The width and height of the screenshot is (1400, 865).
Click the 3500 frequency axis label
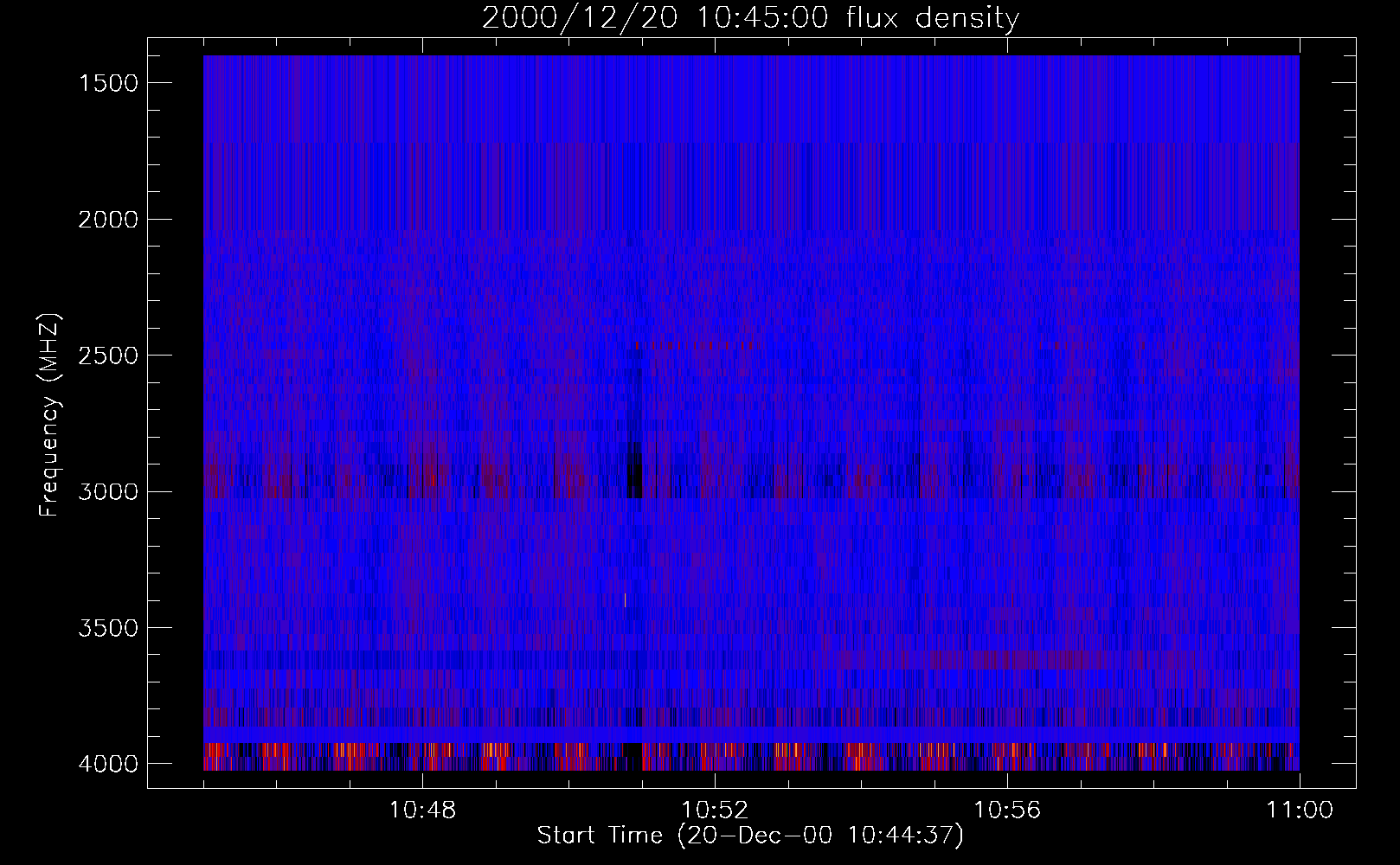(108, 628)
